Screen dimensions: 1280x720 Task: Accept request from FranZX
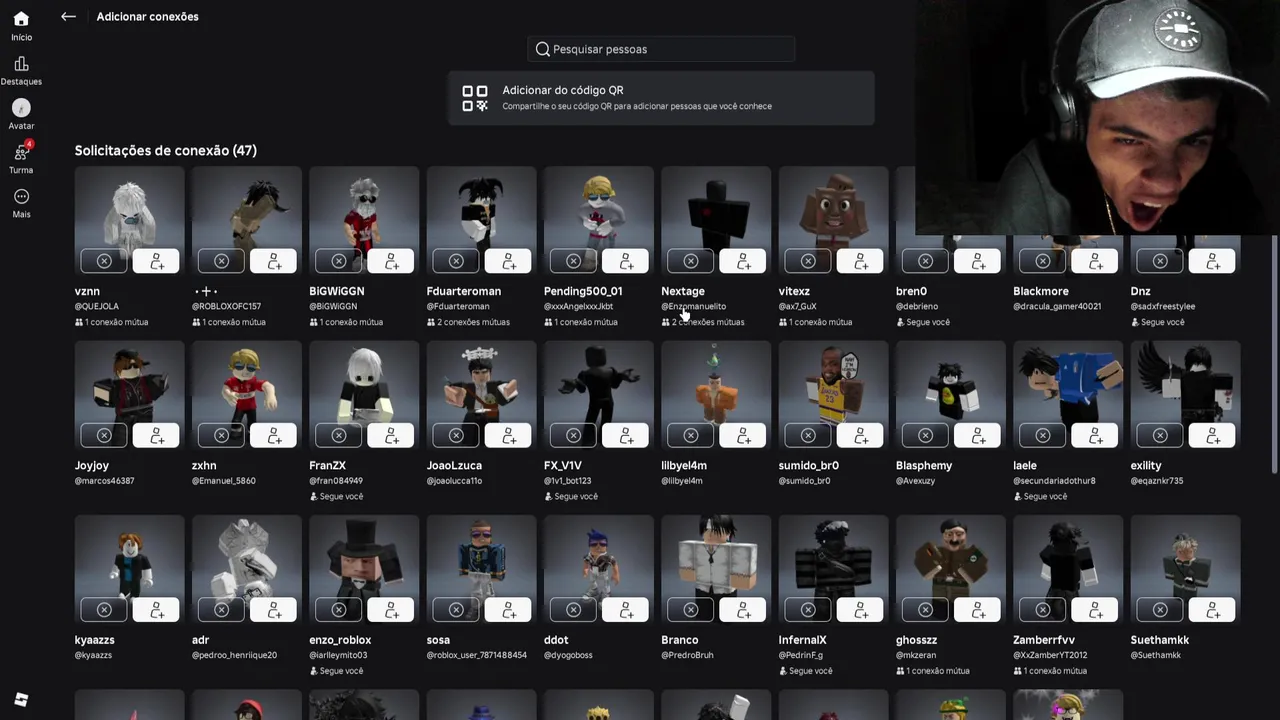pos(391,435)
